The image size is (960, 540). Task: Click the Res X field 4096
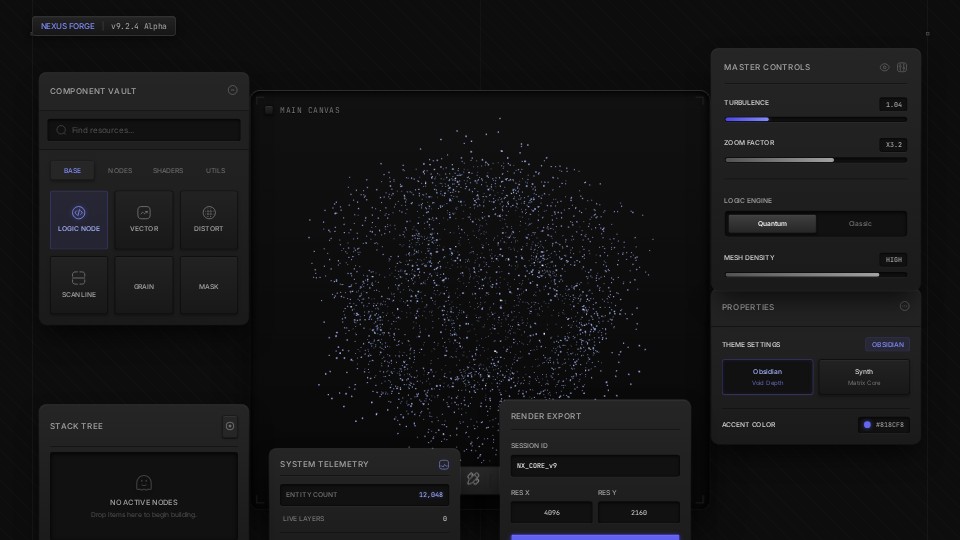[552, 512]
